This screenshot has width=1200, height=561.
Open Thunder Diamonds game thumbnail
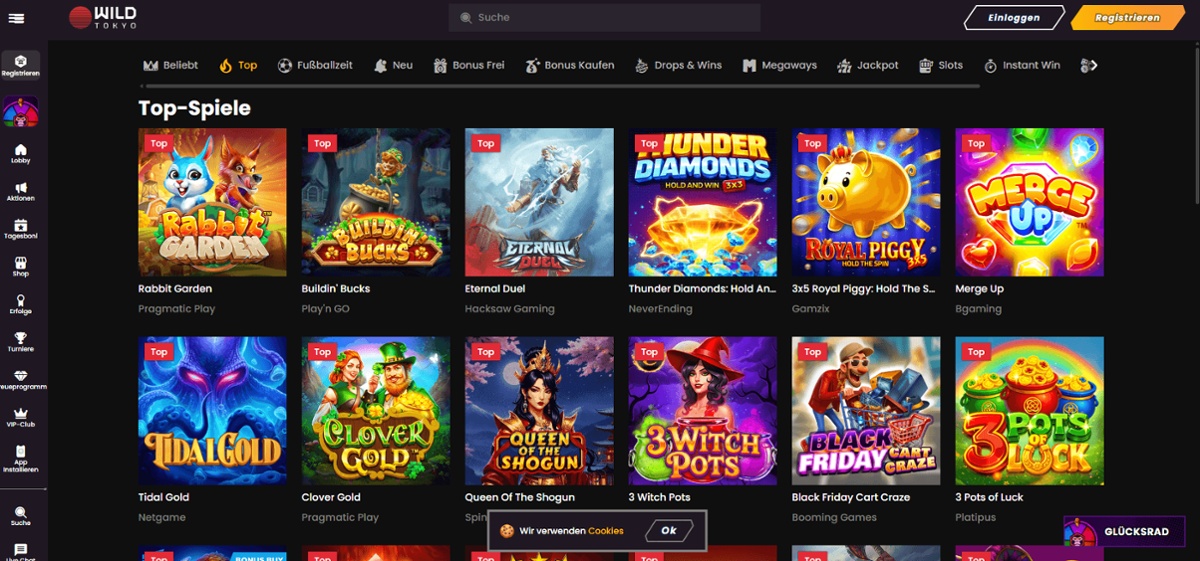click(x=703, y=202)
